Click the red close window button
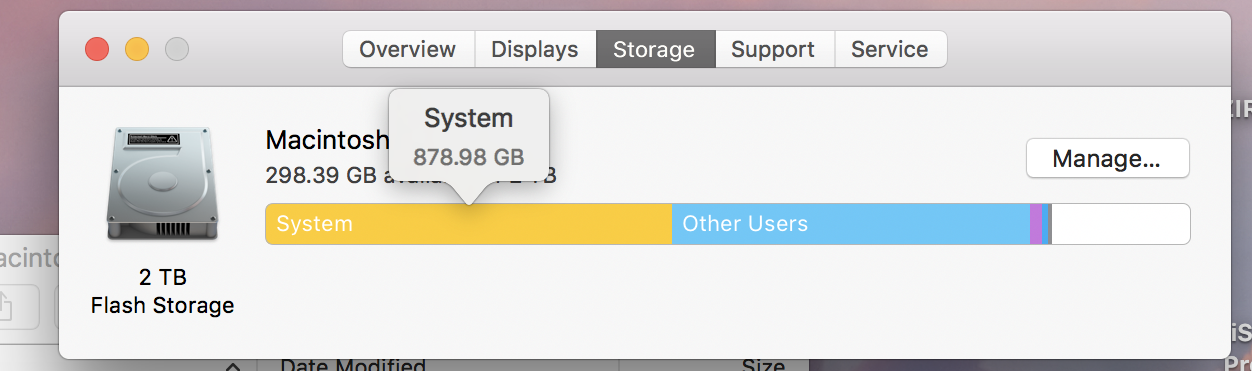The height and width of the screenshot is (371, 1252). 97,49
